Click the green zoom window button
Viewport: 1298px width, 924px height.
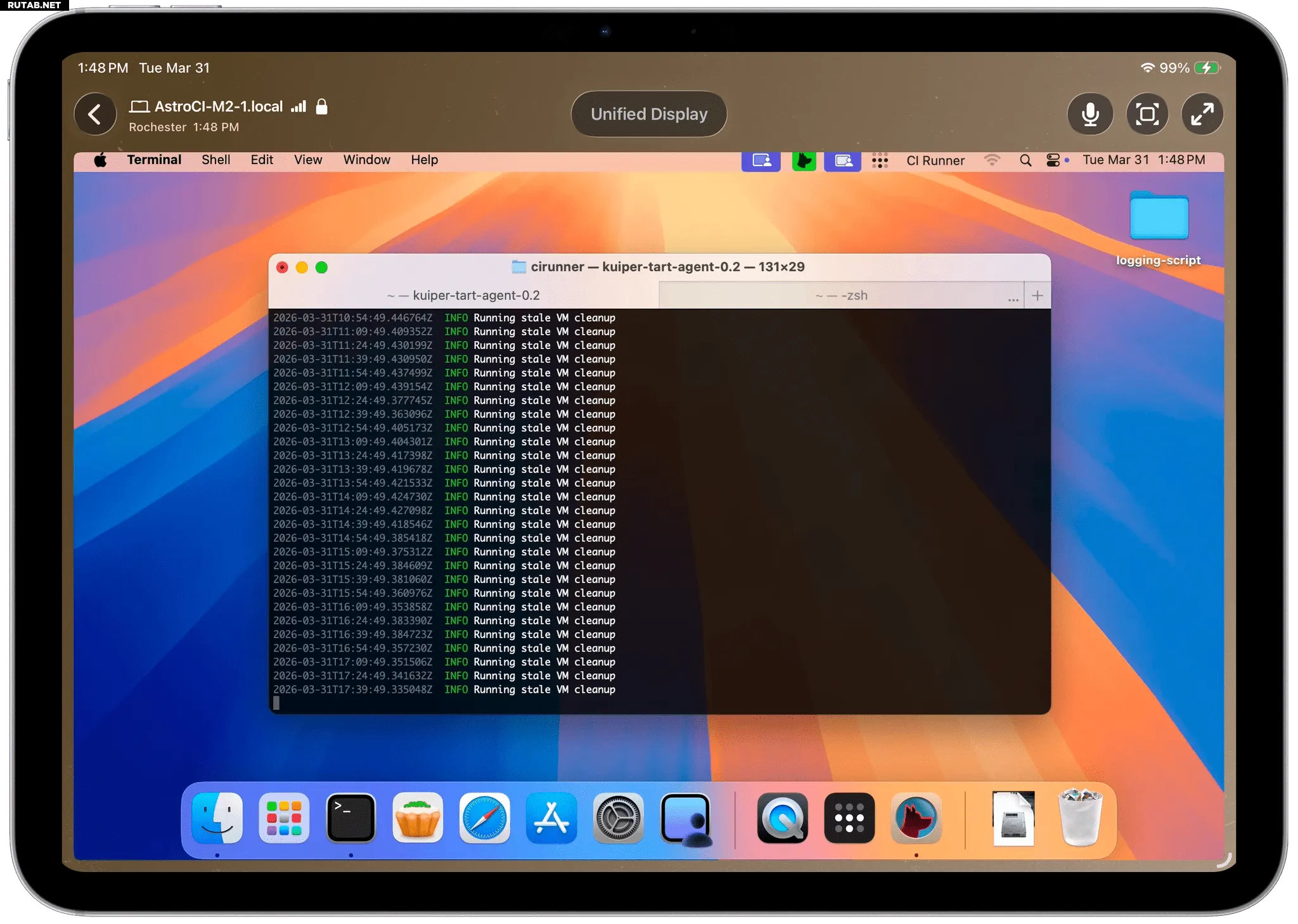tap(321, 267)
